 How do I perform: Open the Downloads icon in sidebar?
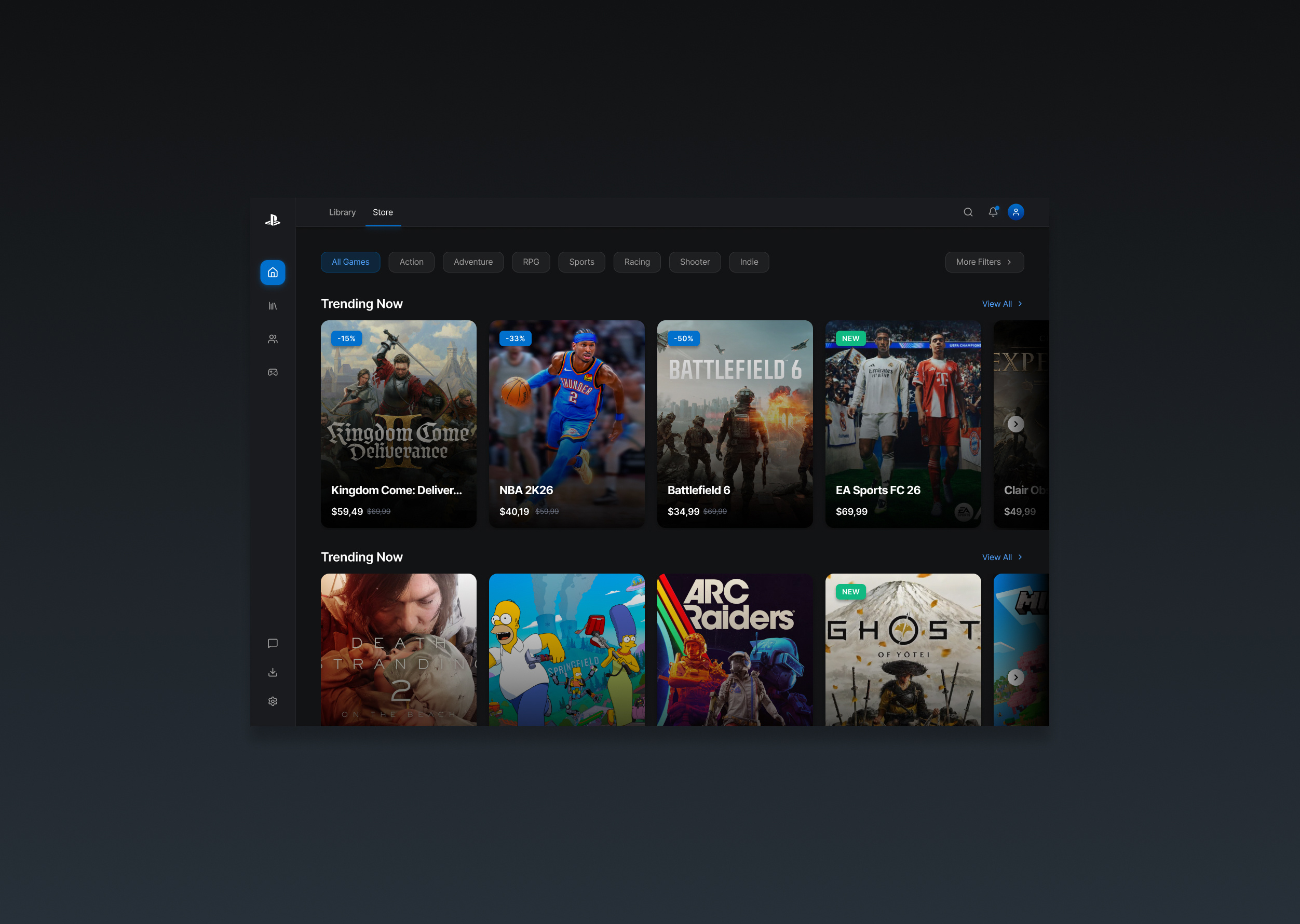click(273, 673)
